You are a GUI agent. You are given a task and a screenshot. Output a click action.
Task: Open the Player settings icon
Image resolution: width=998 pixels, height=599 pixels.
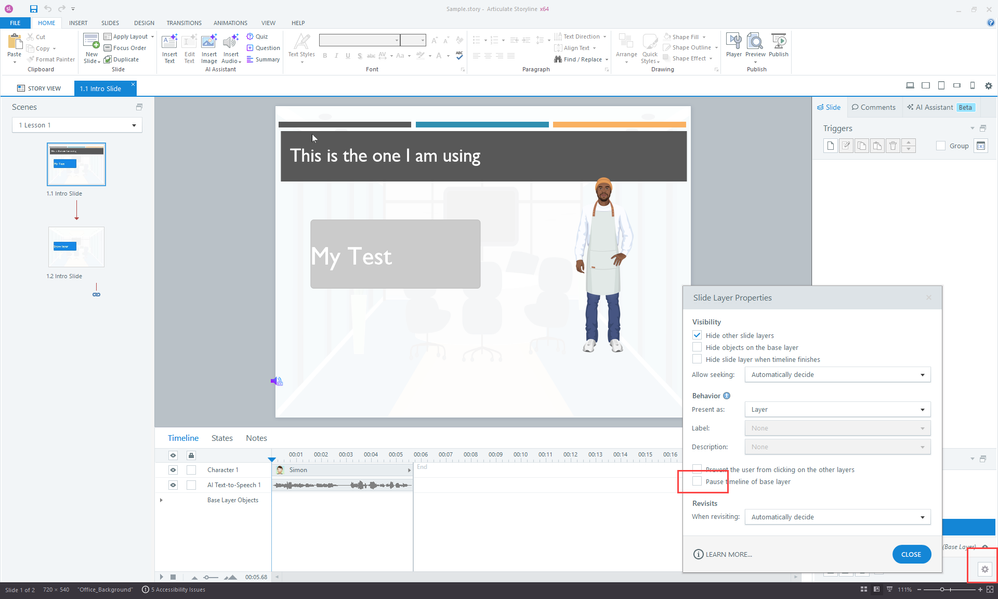(x=734, y=41)
